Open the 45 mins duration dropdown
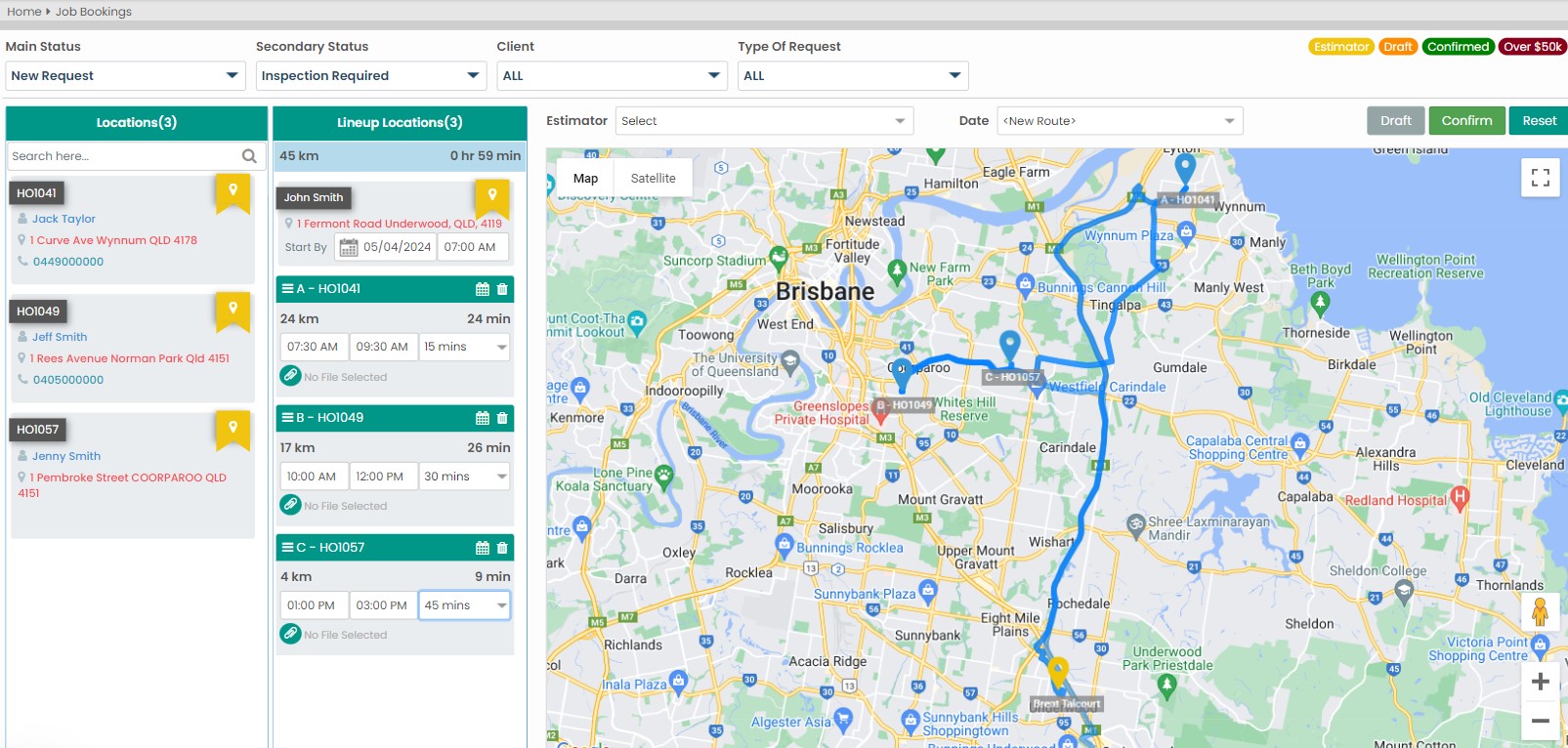Viewport: 1568px width, 748px height. pos(465,605)
